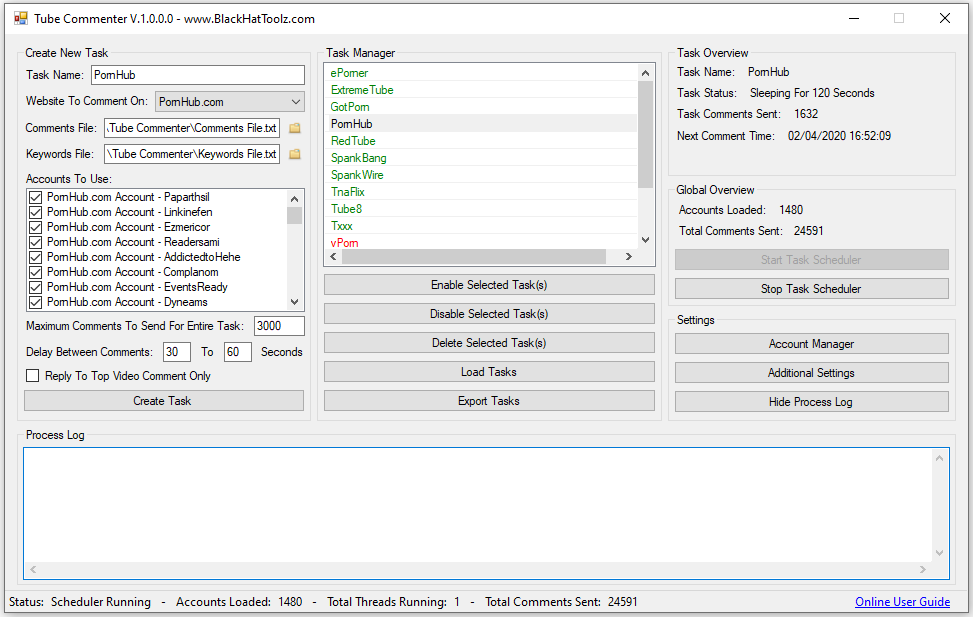Click the Task Name input field
The width and height of the screenshot is (973, 617).
(x=197, y=75)
